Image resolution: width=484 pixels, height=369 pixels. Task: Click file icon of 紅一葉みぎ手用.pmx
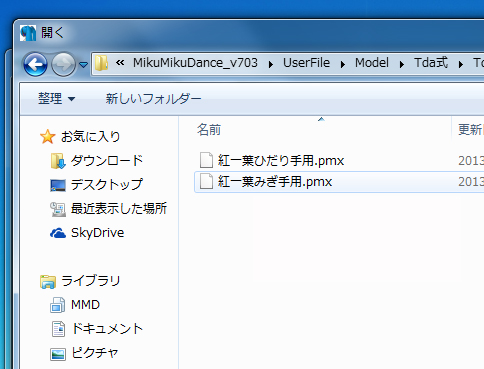click(206, 181)
